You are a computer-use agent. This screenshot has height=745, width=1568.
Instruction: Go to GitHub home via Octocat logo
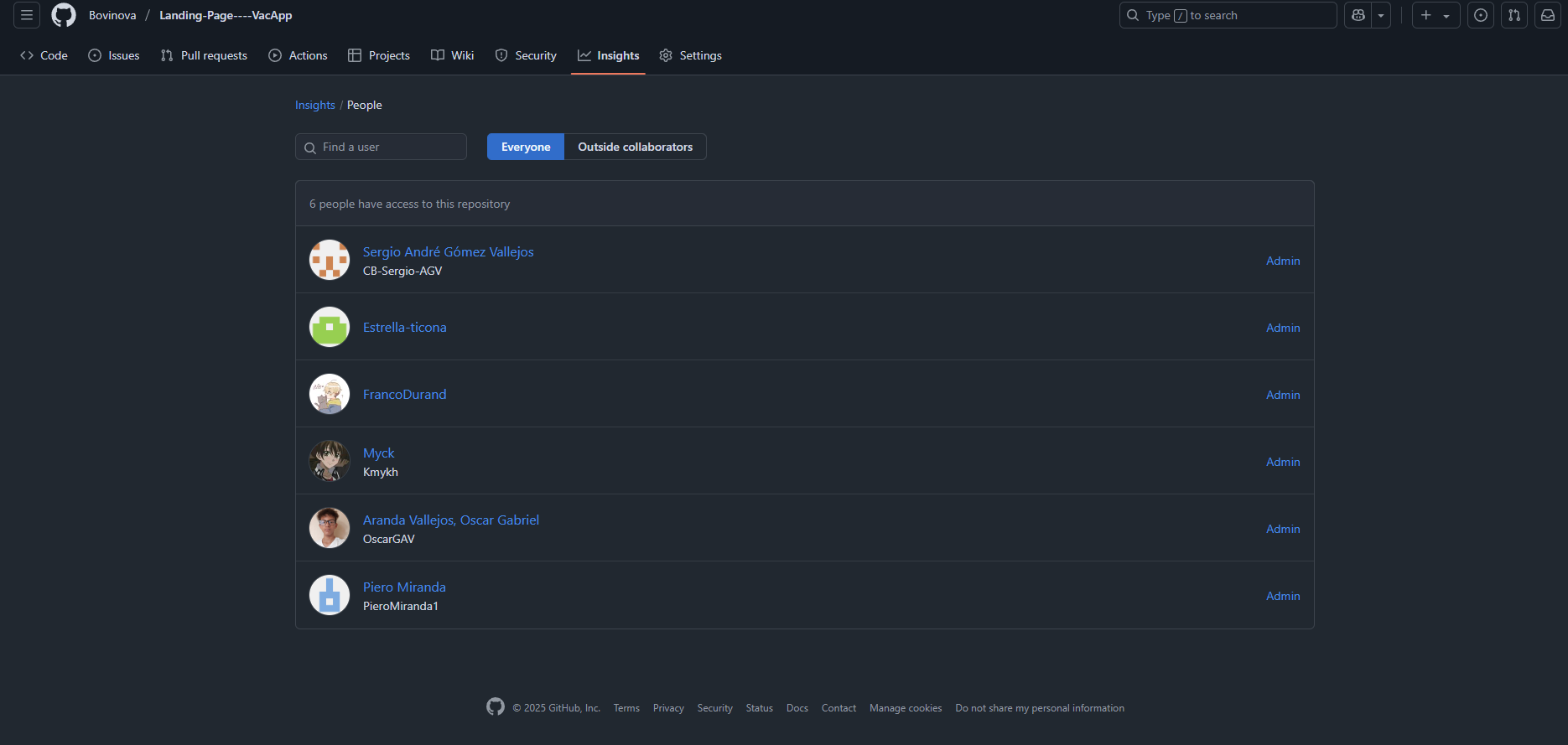pos(64,15)
